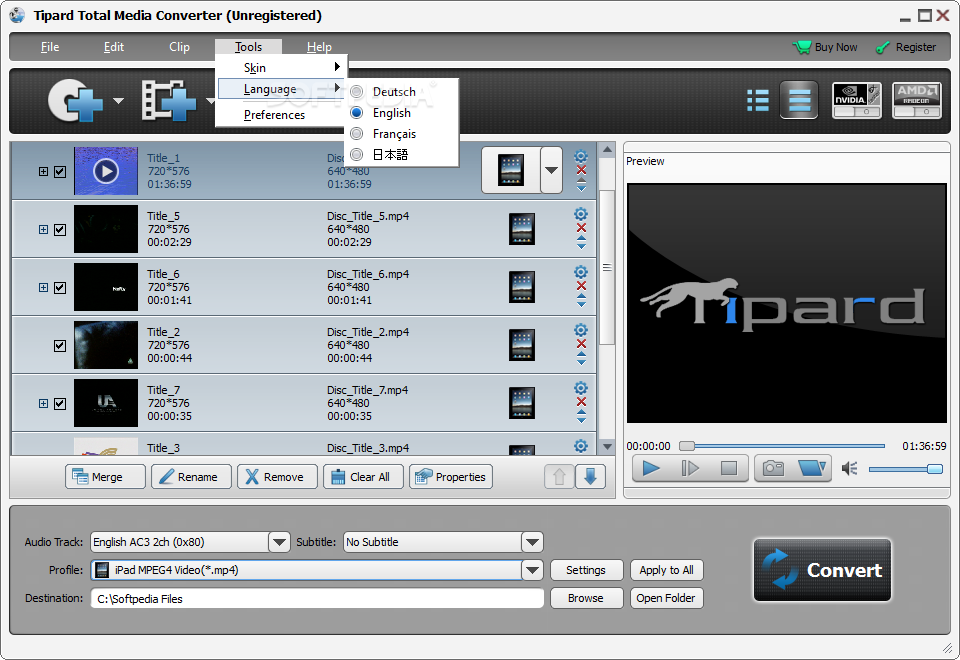Open the snapshot folder icon
This screenshot has width=960, height=660.
(x=812, y=468)
